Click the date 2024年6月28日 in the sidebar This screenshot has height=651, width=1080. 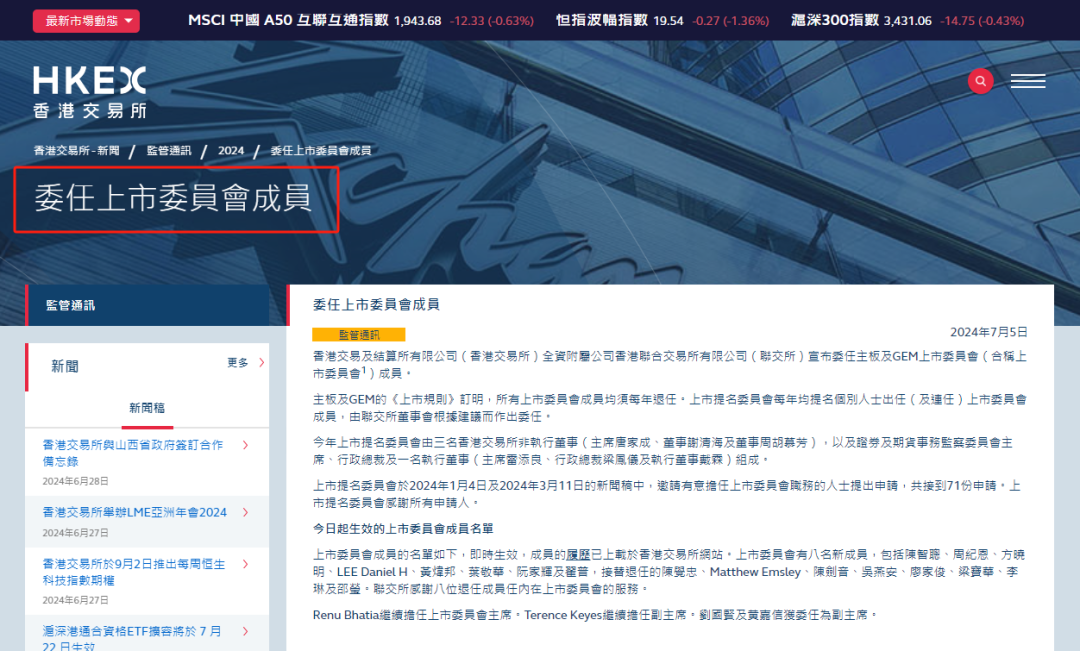(76, 481)
